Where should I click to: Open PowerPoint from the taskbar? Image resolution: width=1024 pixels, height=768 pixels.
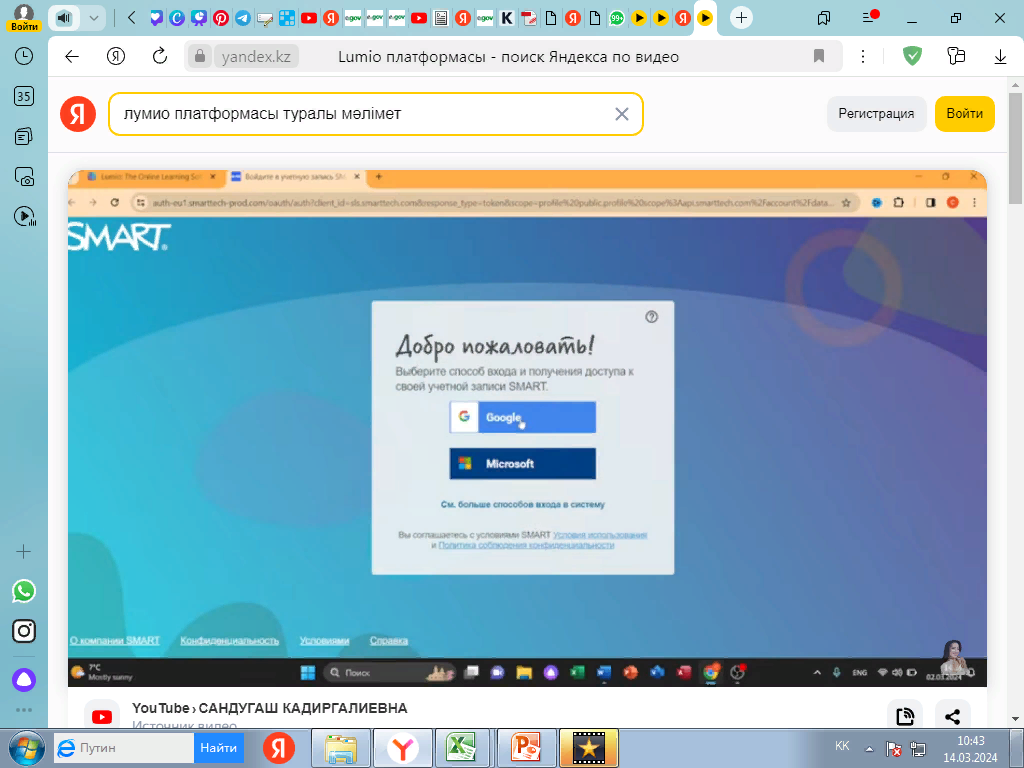[526, 748]
